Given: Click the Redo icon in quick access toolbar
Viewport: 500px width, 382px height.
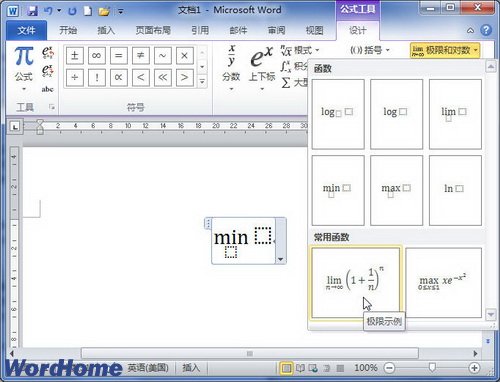Looking at the screenshot, I should pyautogui.click(x=72, y=11).
